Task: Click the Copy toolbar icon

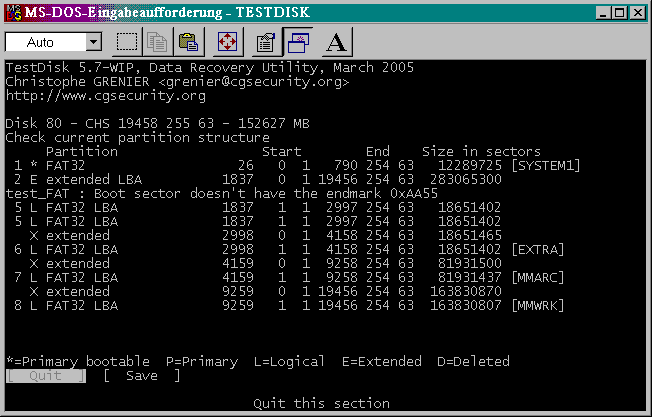Action: [x=157, y=42]
